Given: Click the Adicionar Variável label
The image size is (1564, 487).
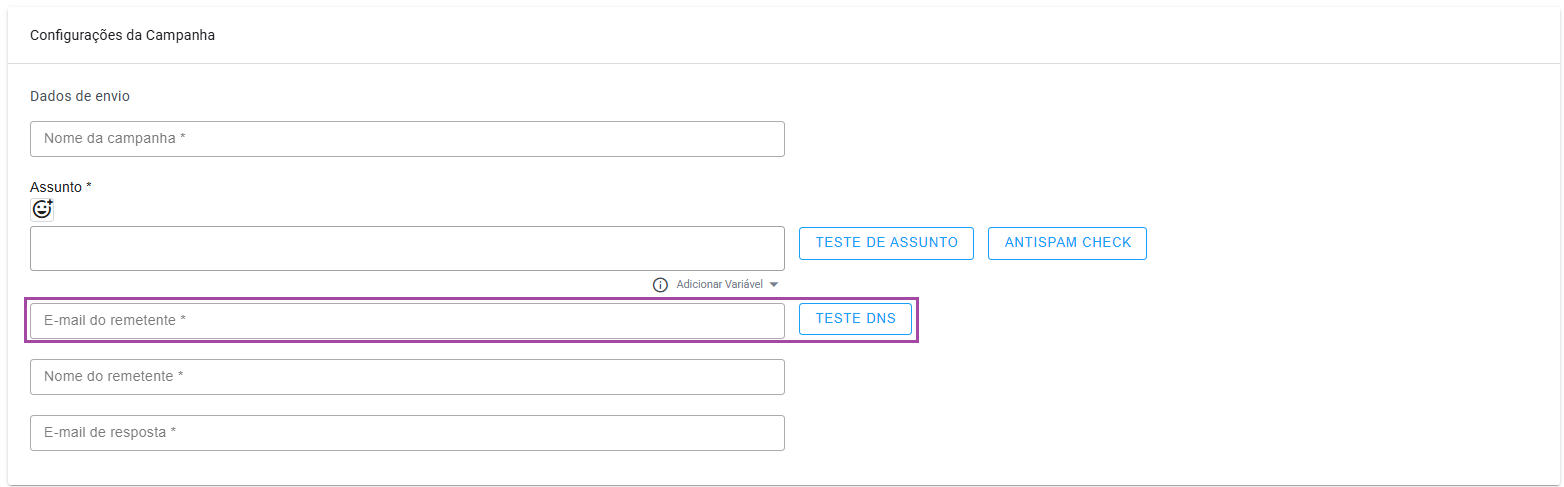Looking at the screenshot, I should (719, 285).
